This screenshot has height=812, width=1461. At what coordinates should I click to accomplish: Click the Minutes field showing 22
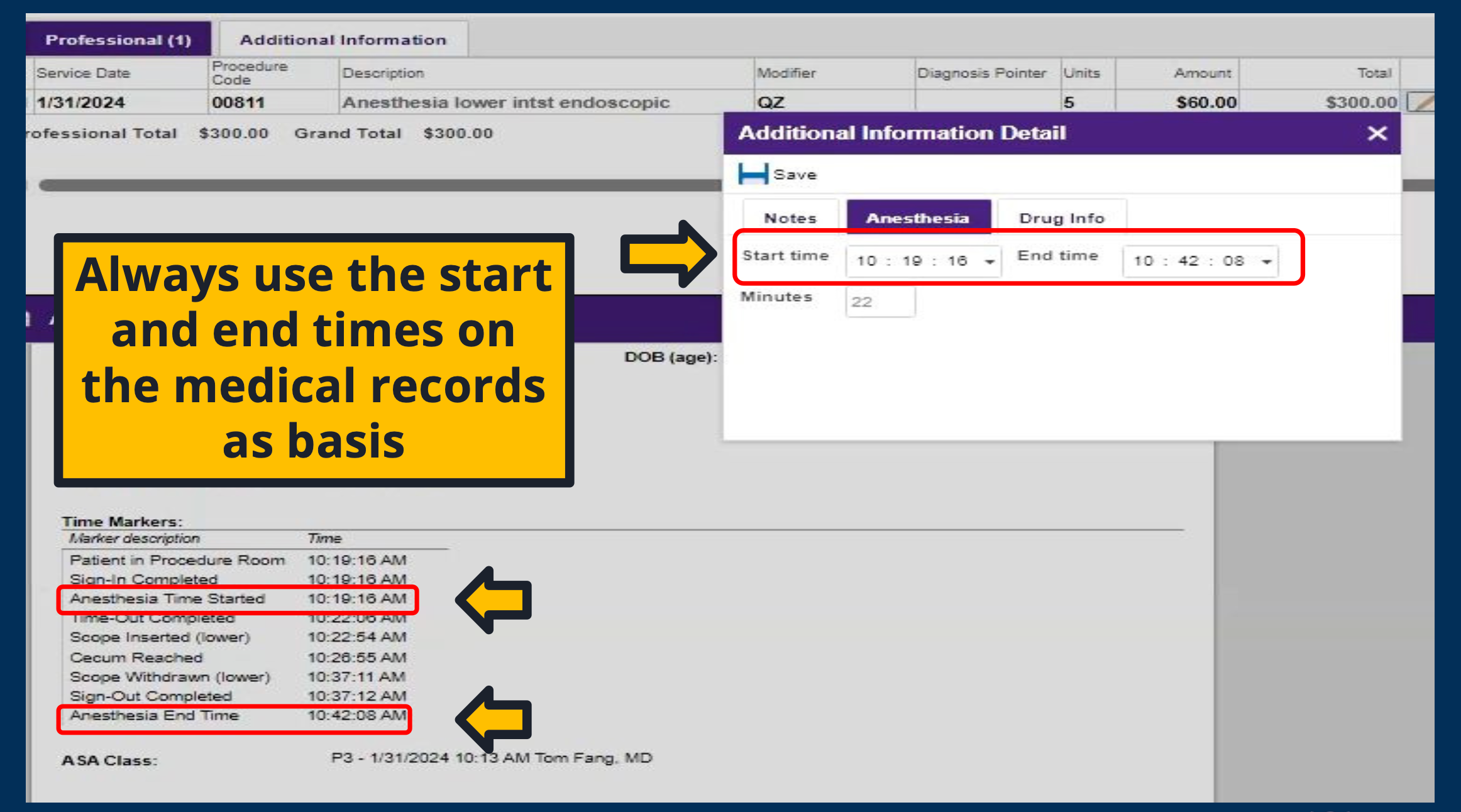[x=880, y=302]
